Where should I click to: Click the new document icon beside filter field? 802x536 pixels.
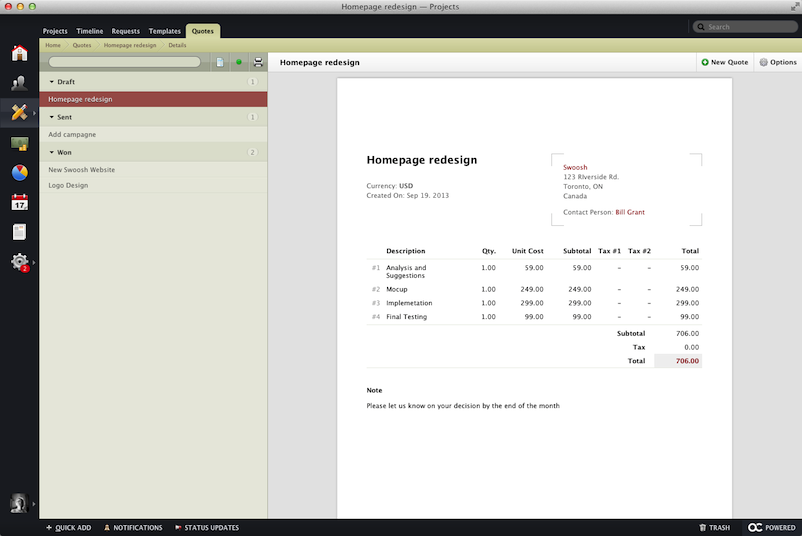[x=220, y=62]
